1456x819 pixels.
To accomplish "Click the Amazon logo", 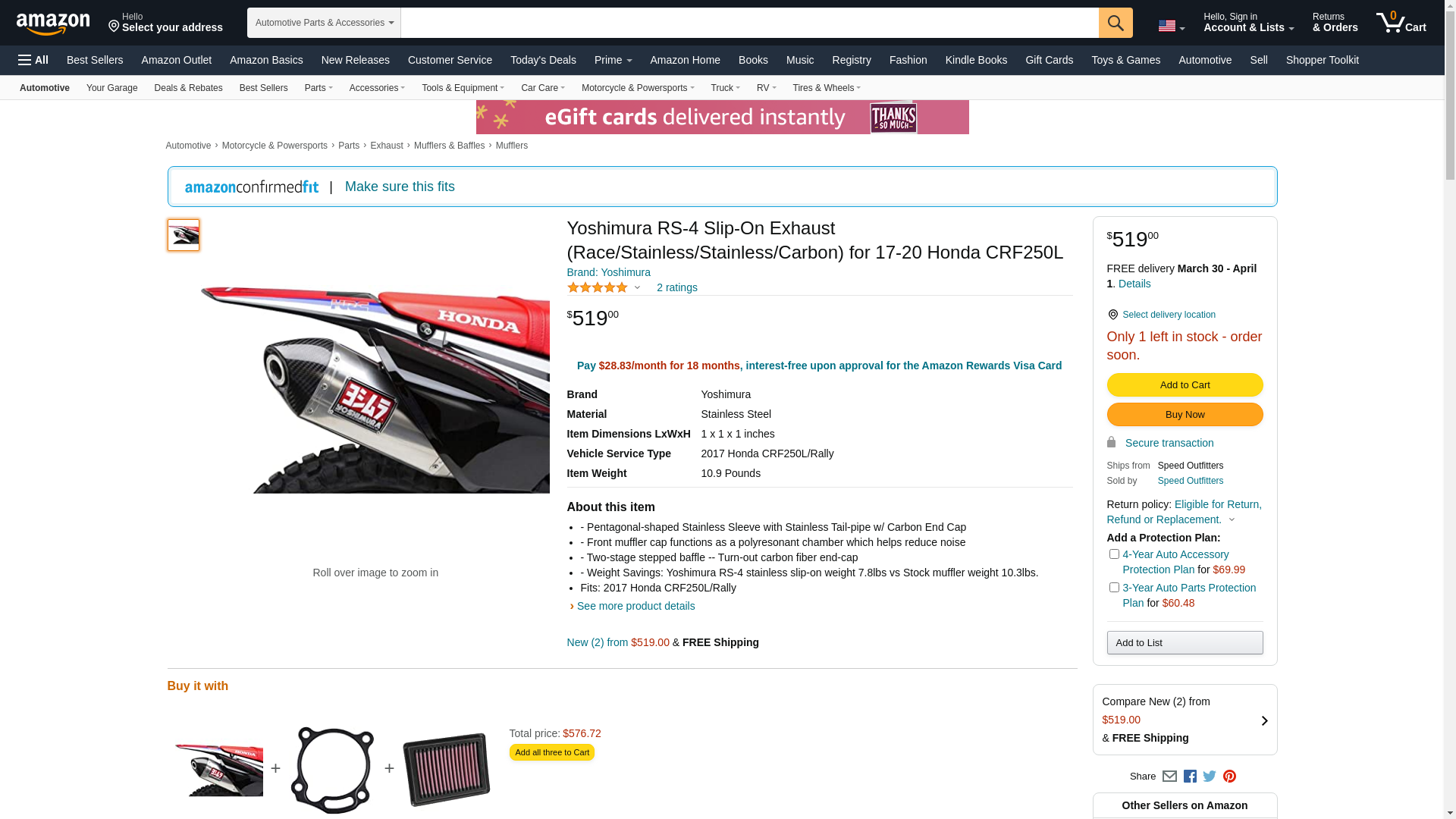I will pos(53,24).
